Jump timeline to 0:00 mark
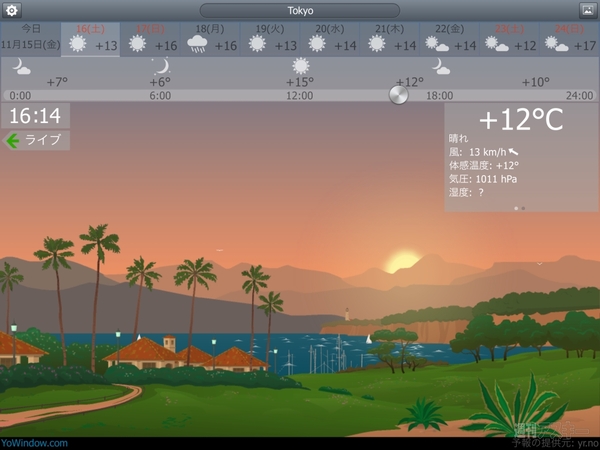Image resolution: width=600 pixels, height=450 pixels. (x=20, y=95)
